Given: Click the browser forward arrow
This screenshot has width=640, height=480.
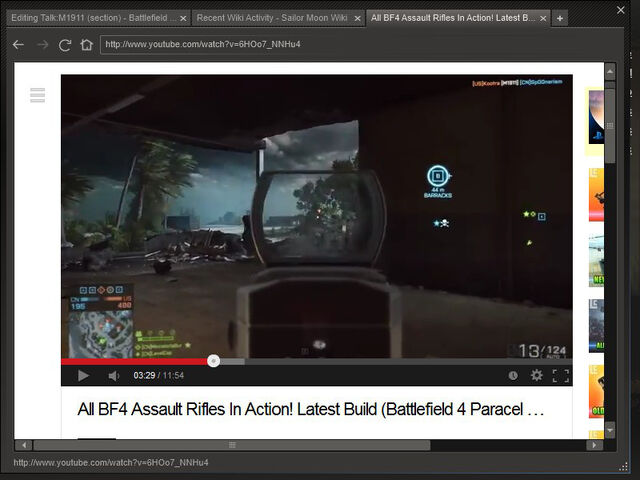Looking at the screenshot, I should 42,44.
